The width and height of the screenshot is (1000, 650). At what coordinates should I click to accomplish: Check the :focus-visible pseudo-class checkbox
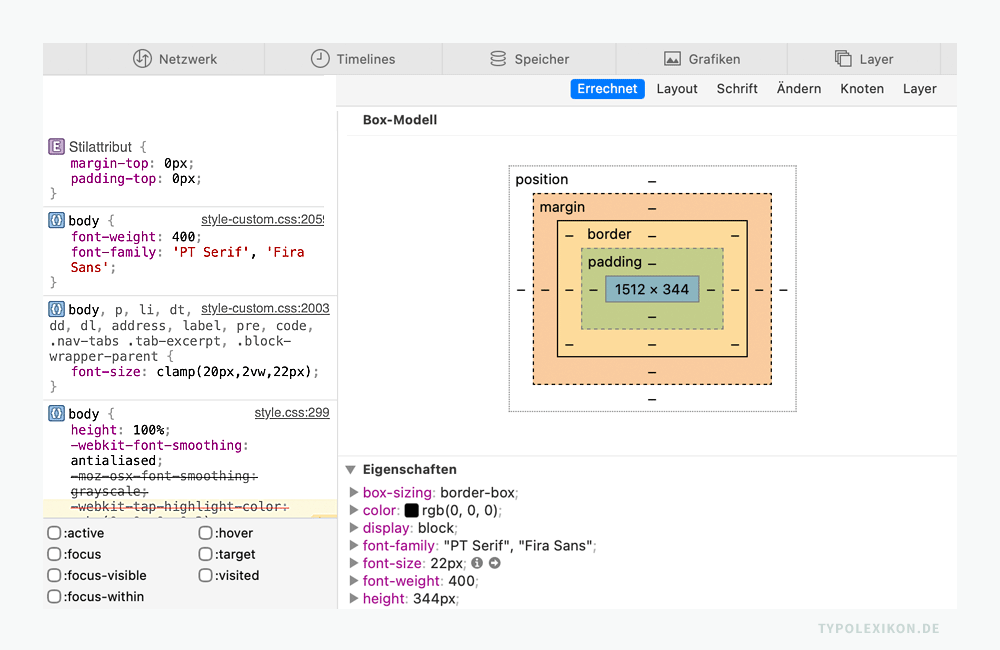(x=55, y=575)
